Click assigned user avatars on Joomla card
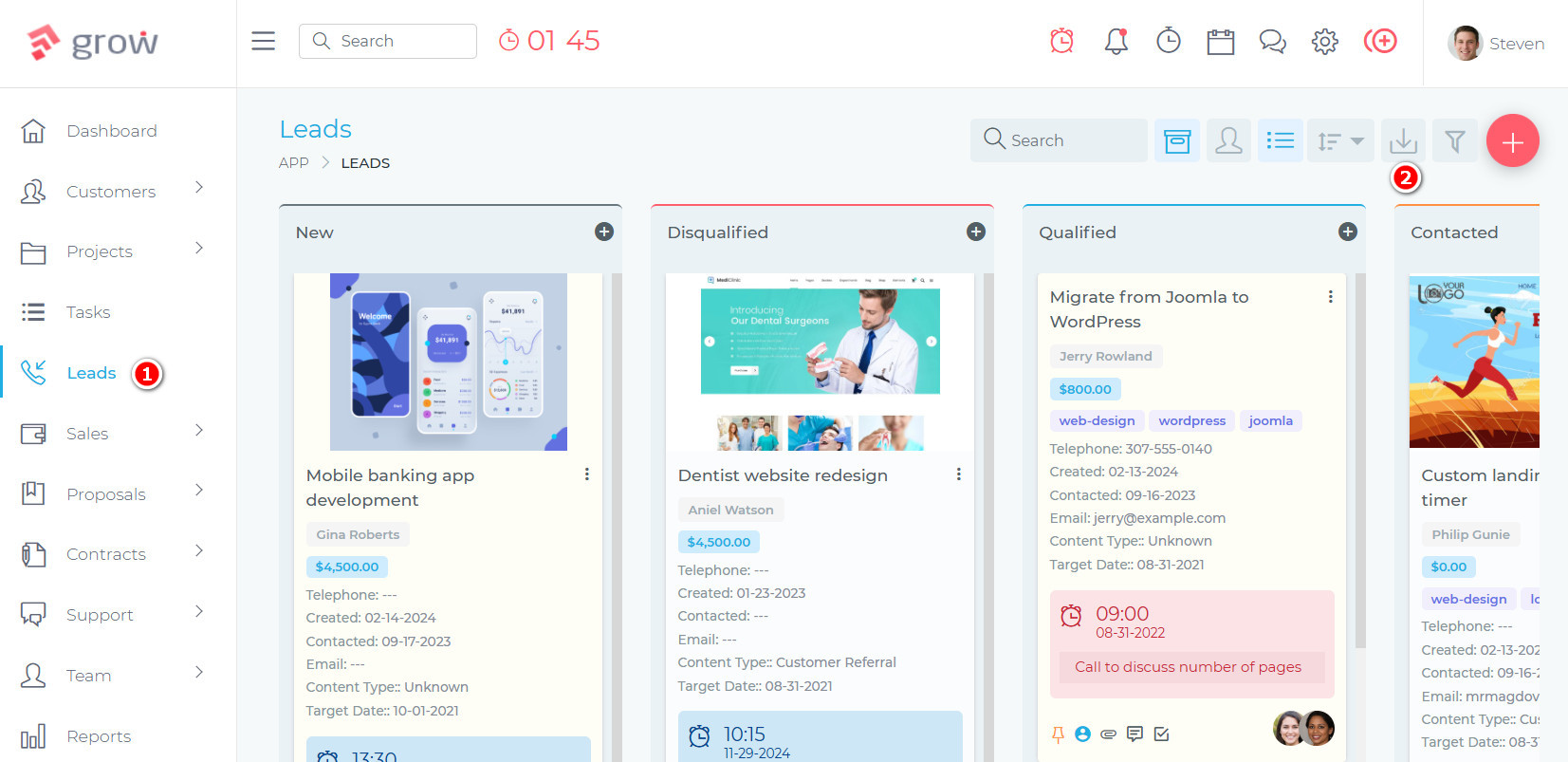This screenshot has height=762, width=1568. [x=1303, y=729]
